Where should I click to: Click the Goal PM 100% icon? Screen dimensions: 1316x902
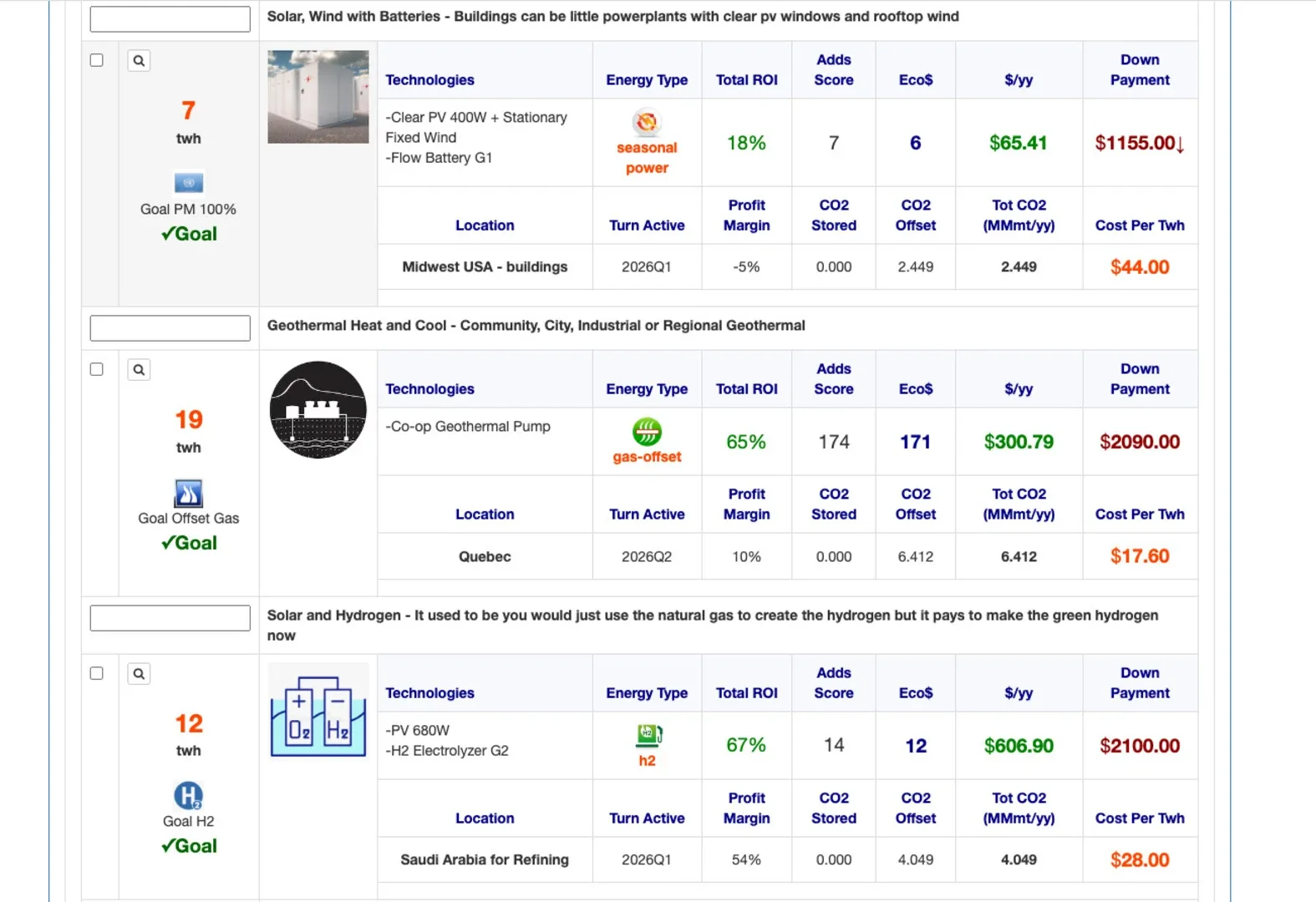[189, 182]
